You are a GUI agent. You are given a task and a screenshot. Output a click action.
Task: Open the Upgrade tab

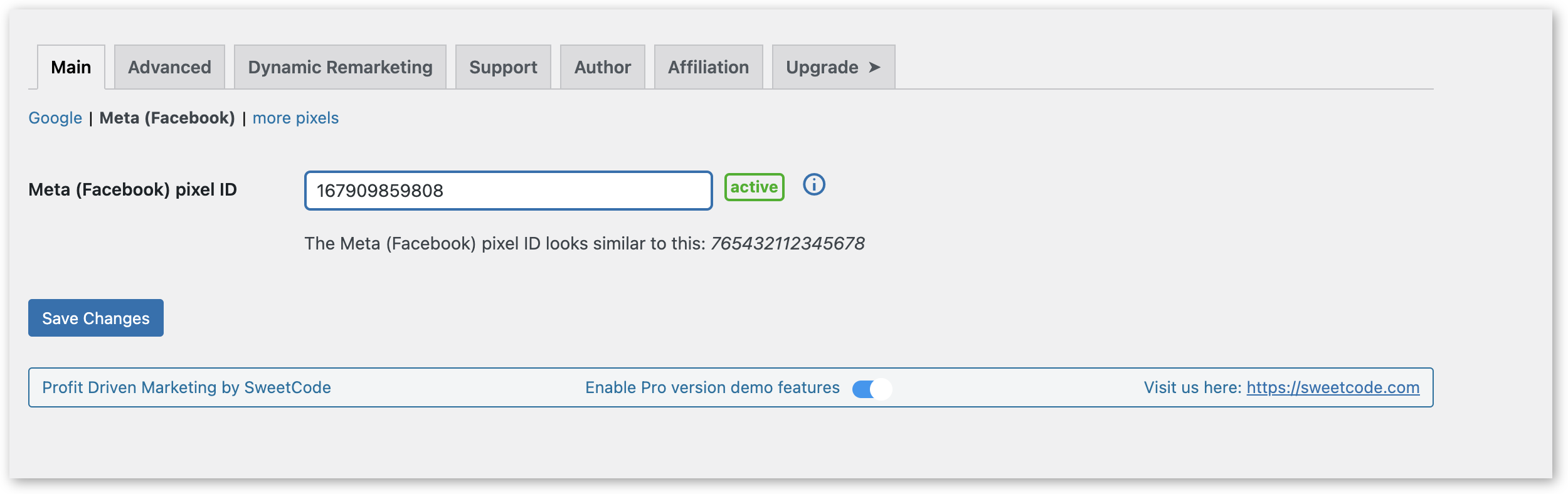pyautogui.click(x=833, y=67)
